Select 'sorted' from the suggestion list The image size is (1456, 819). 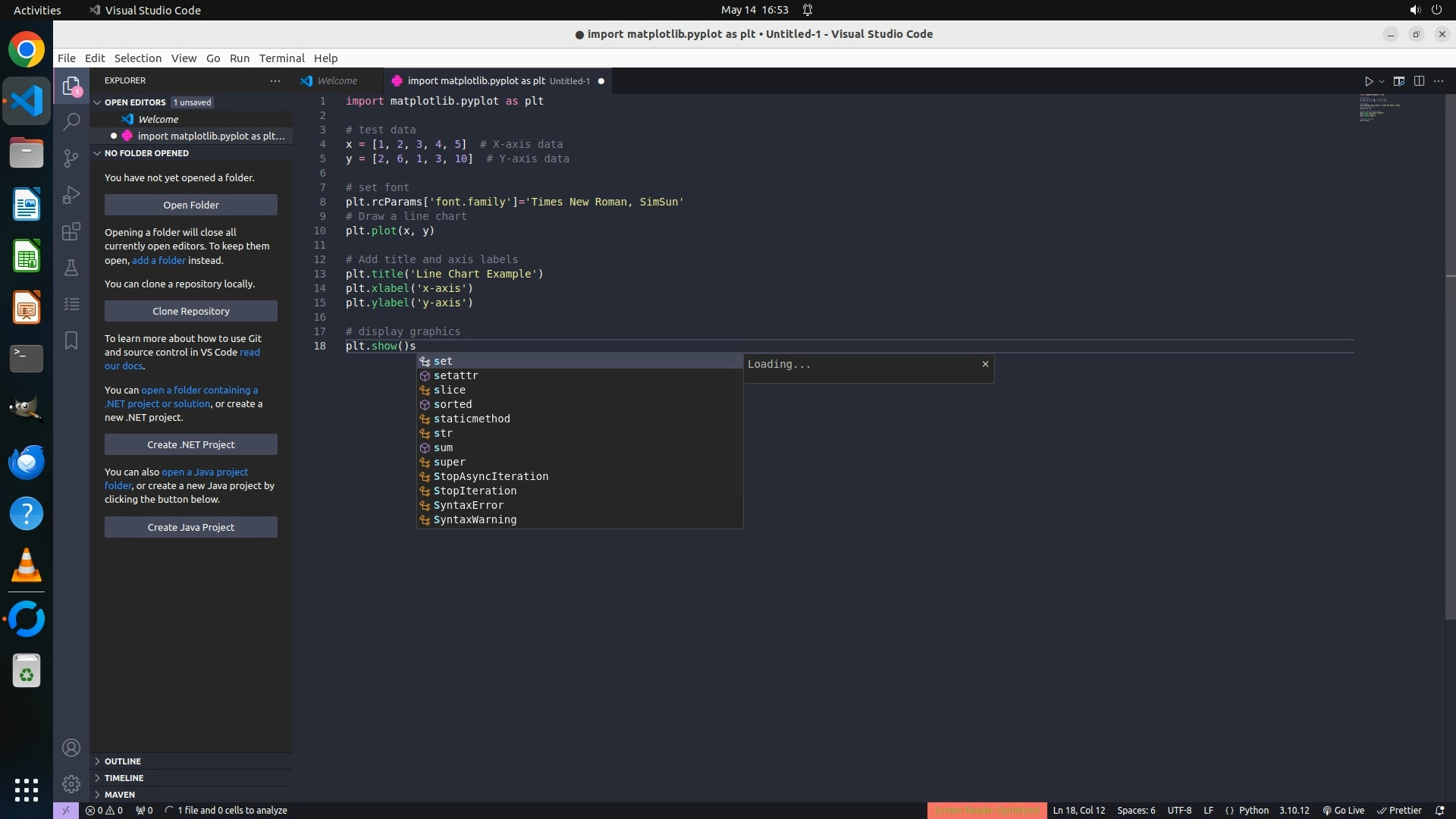[x=453, y=404]
